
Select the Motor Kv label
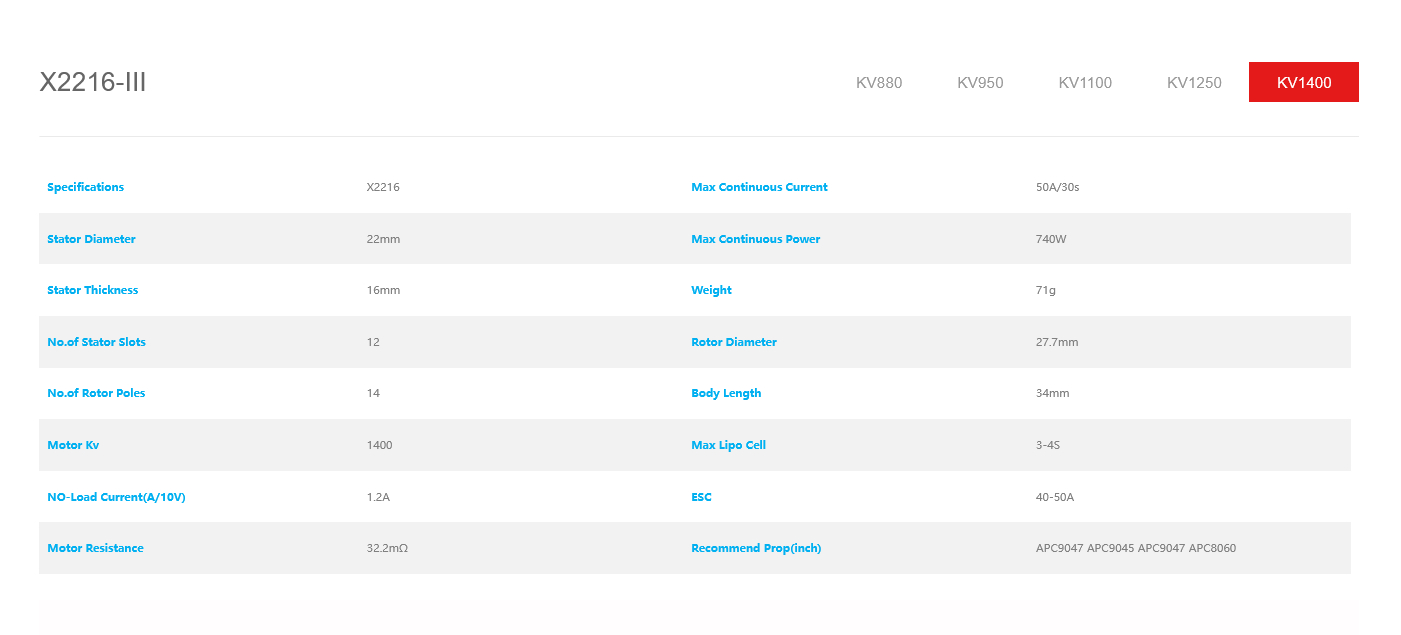(73, 445)
